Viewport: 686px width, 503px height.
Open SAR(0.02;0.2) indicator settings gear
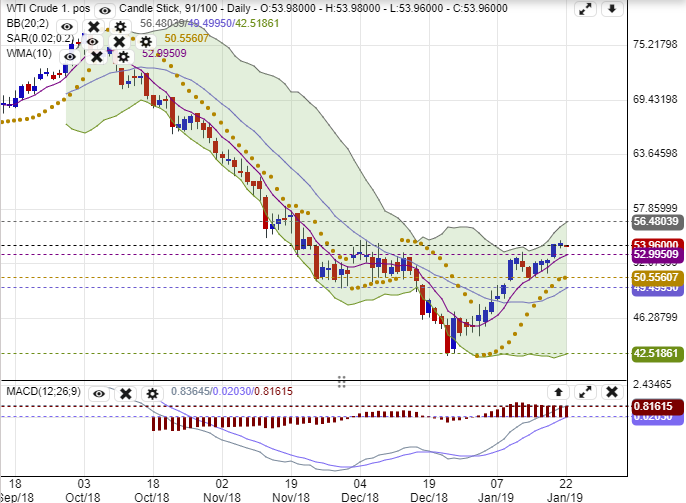click(145, 42)
